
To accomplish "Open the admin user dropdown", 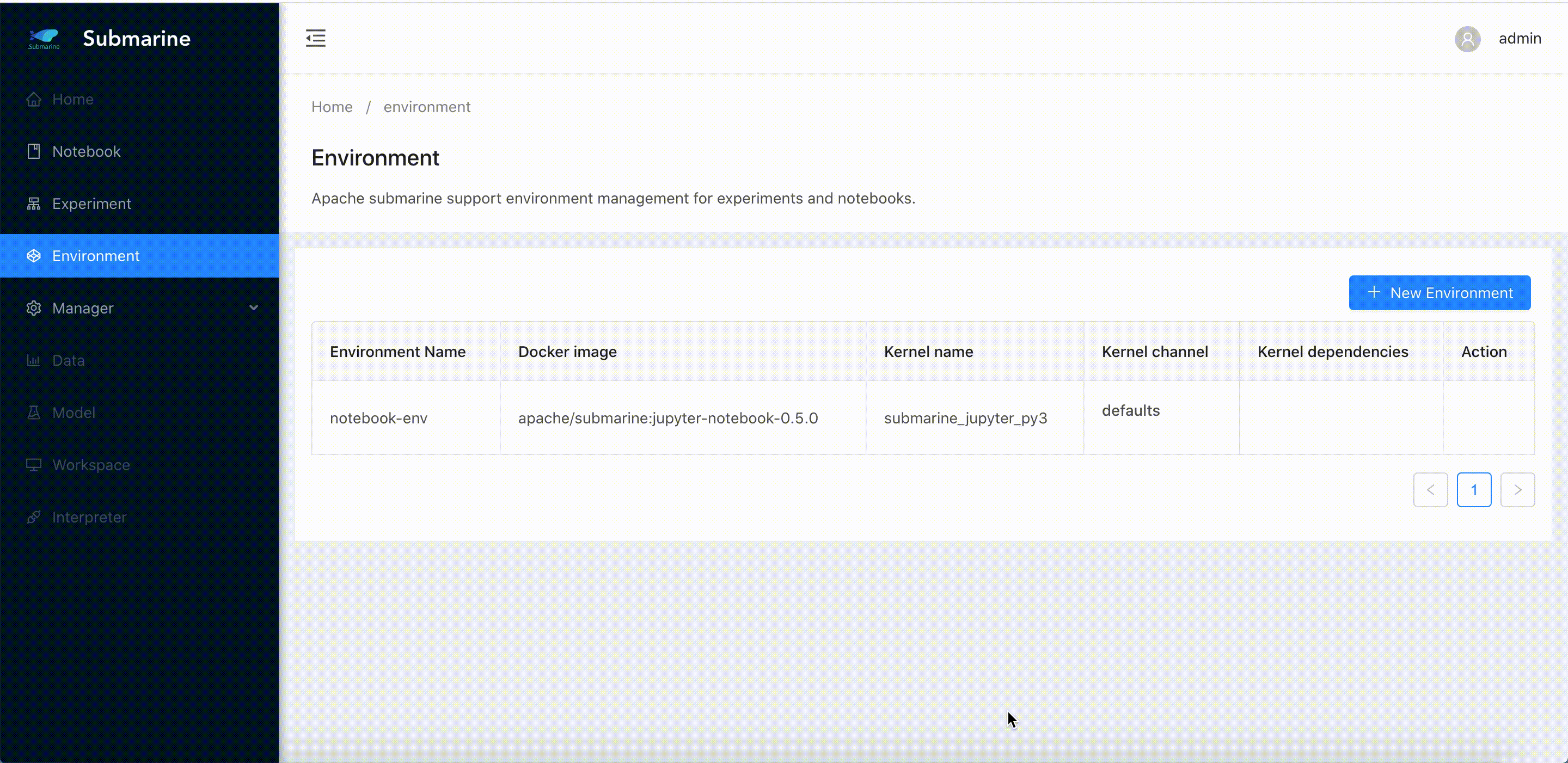I will tap(1520, 39).
